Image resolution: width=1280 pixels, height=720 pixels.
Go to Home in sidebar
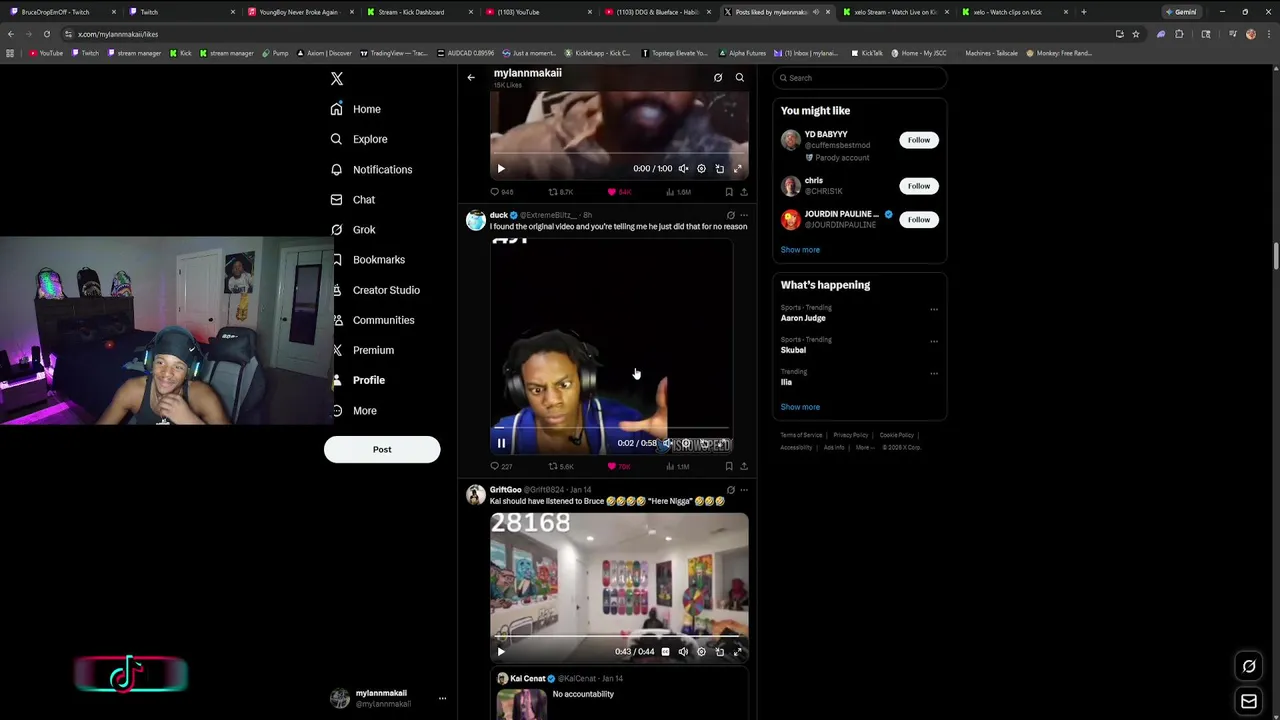(x=356, y=109)
